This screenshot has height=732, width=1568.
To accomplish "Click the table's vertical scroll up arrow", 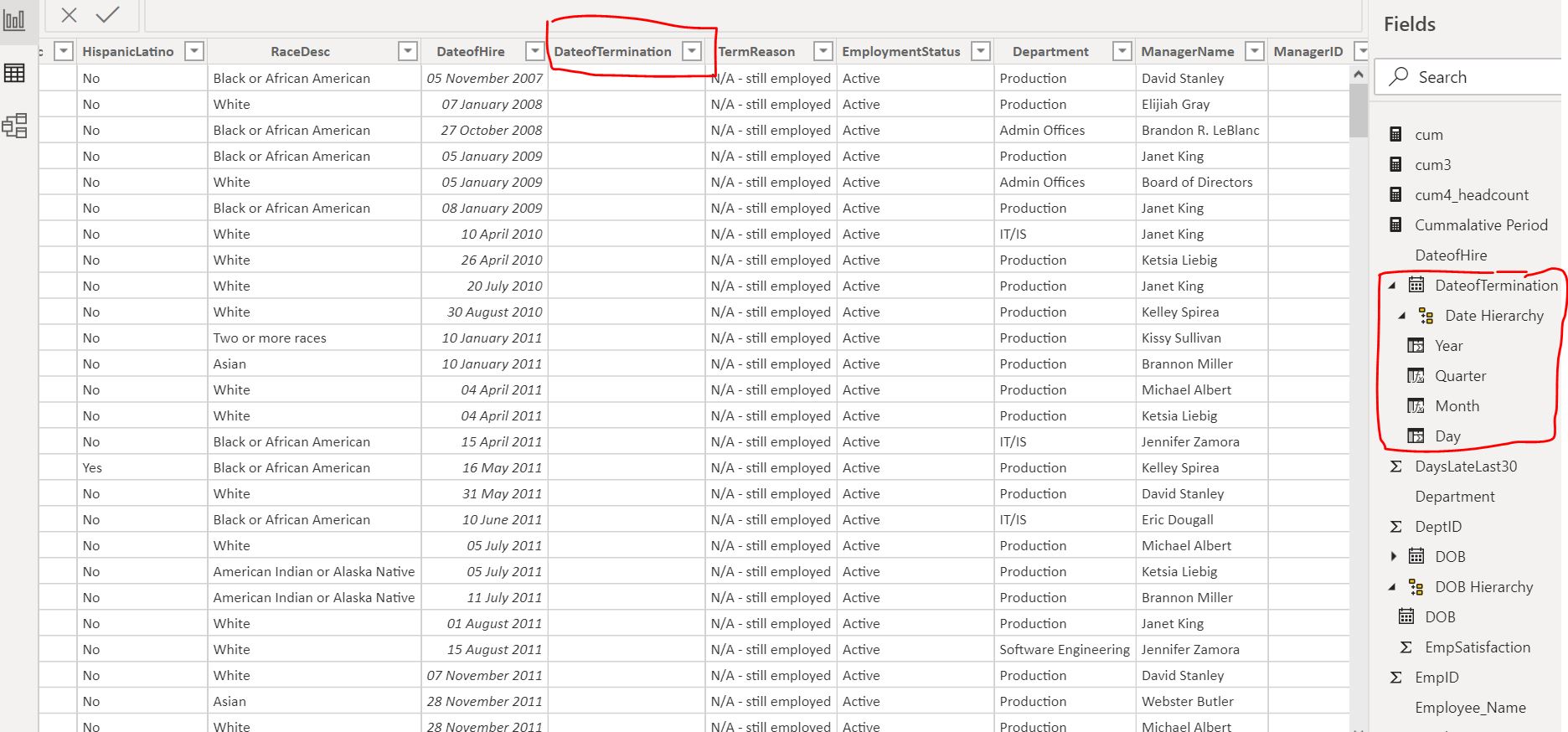I will [1358, 75].
